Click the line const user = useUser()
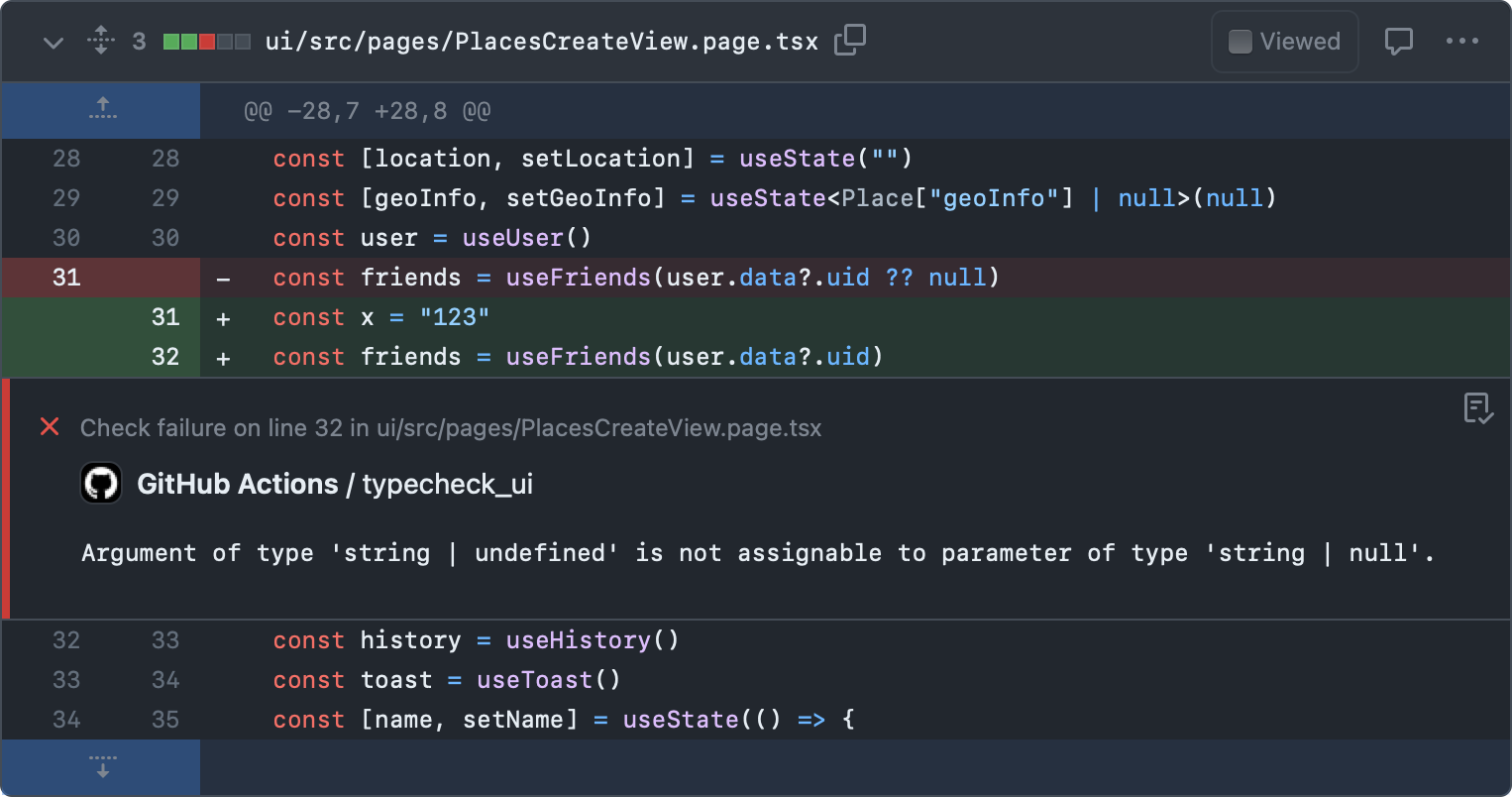The image size is (1512, 797). [x=432, y=238]
